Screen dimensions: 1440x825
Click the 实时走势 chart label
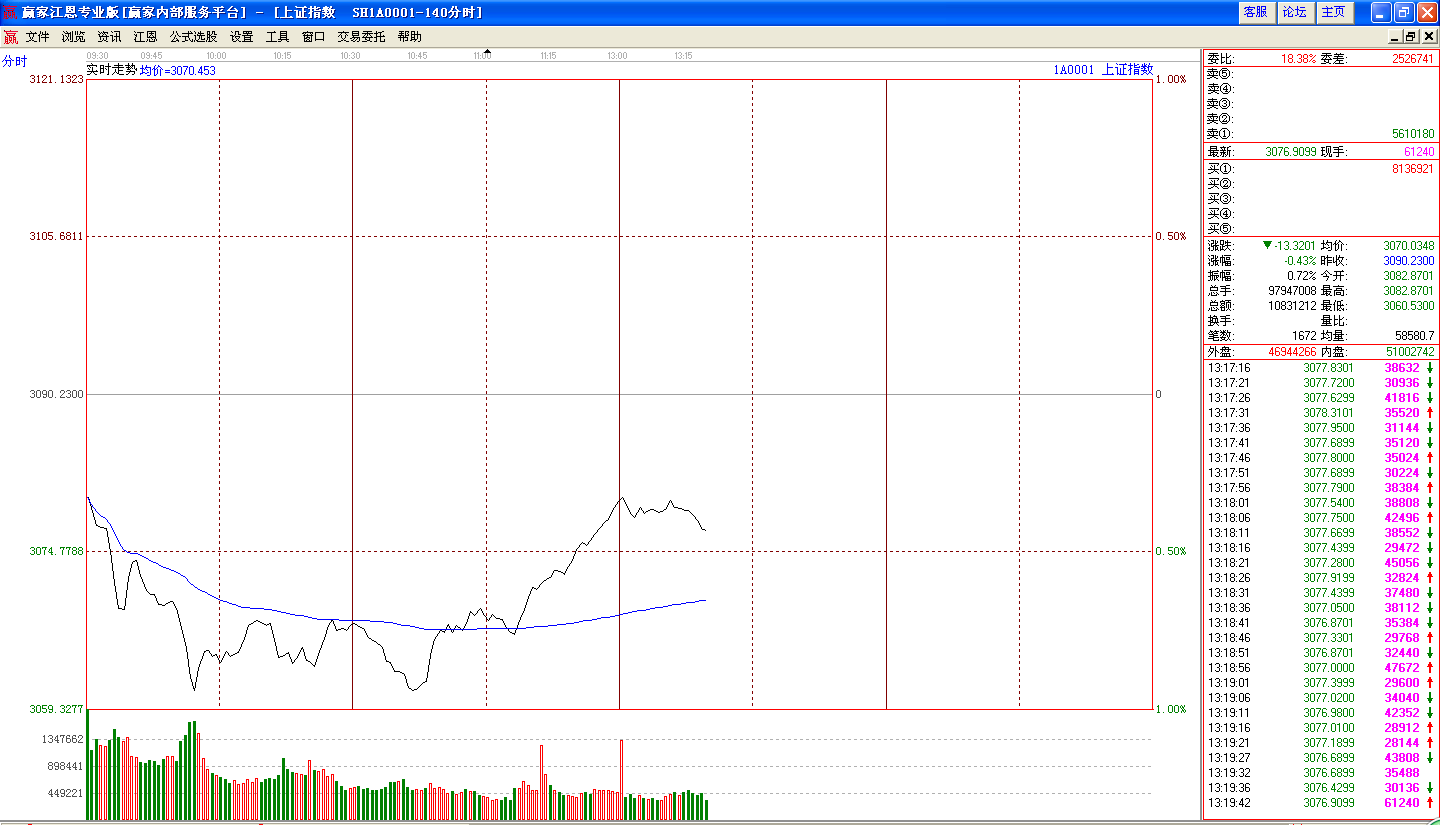click(x=111, y=70)
